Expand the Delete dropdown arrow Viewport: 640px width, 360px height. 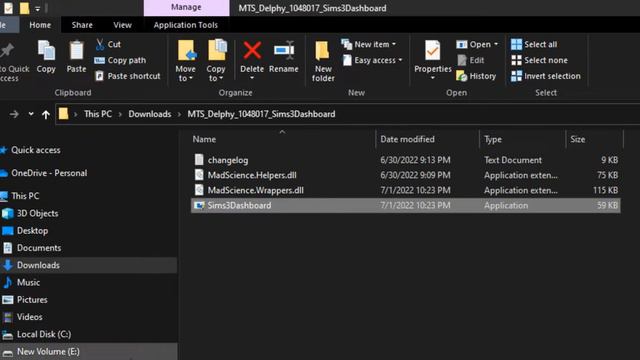[x=252, y=78]
